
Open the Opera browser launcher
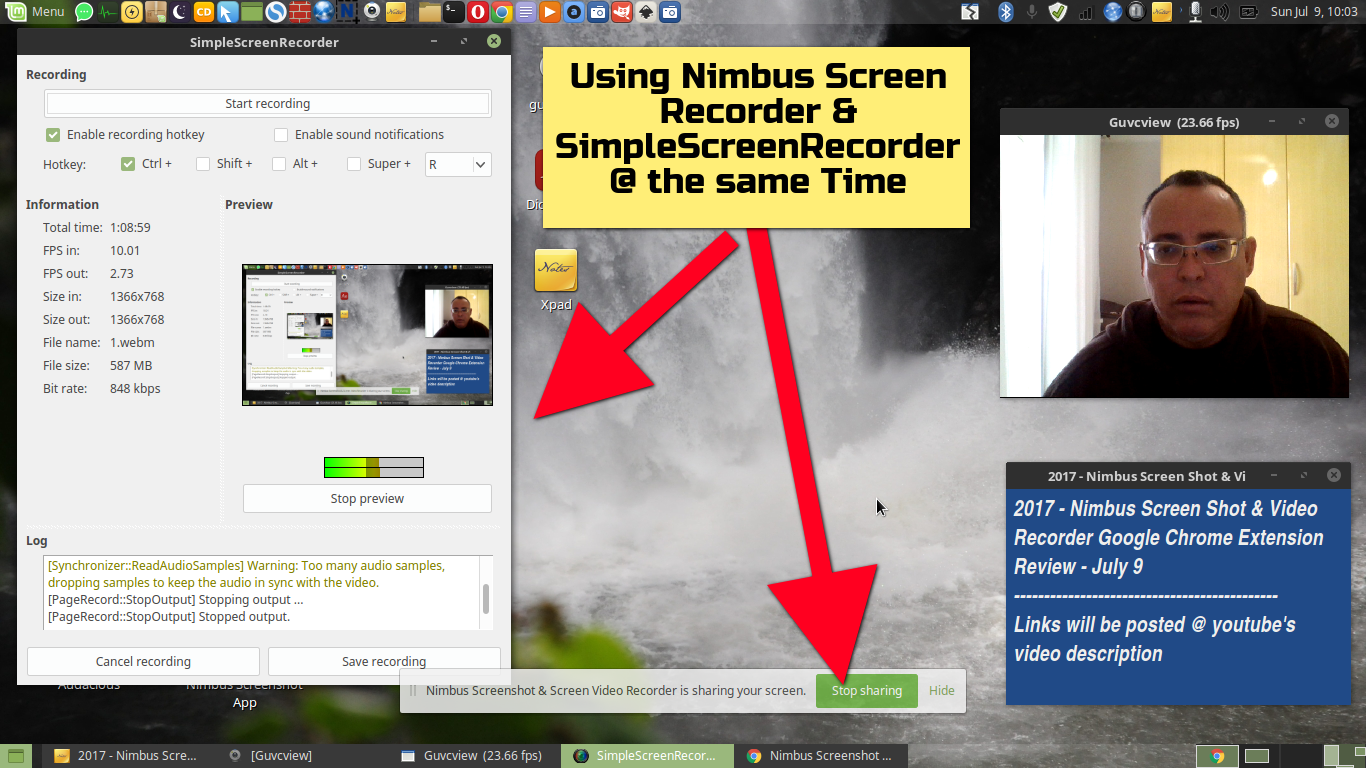478,12
